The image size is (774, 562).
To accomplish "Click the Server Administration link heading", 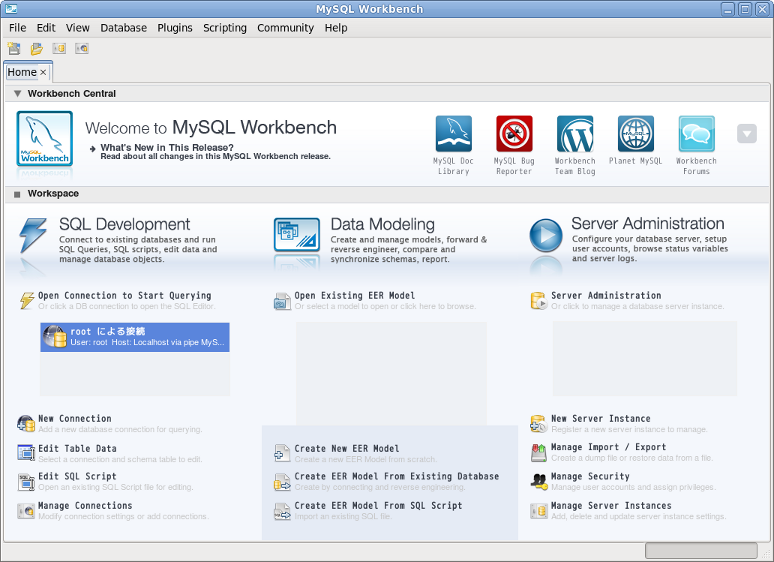I will [x=606, y=296].
